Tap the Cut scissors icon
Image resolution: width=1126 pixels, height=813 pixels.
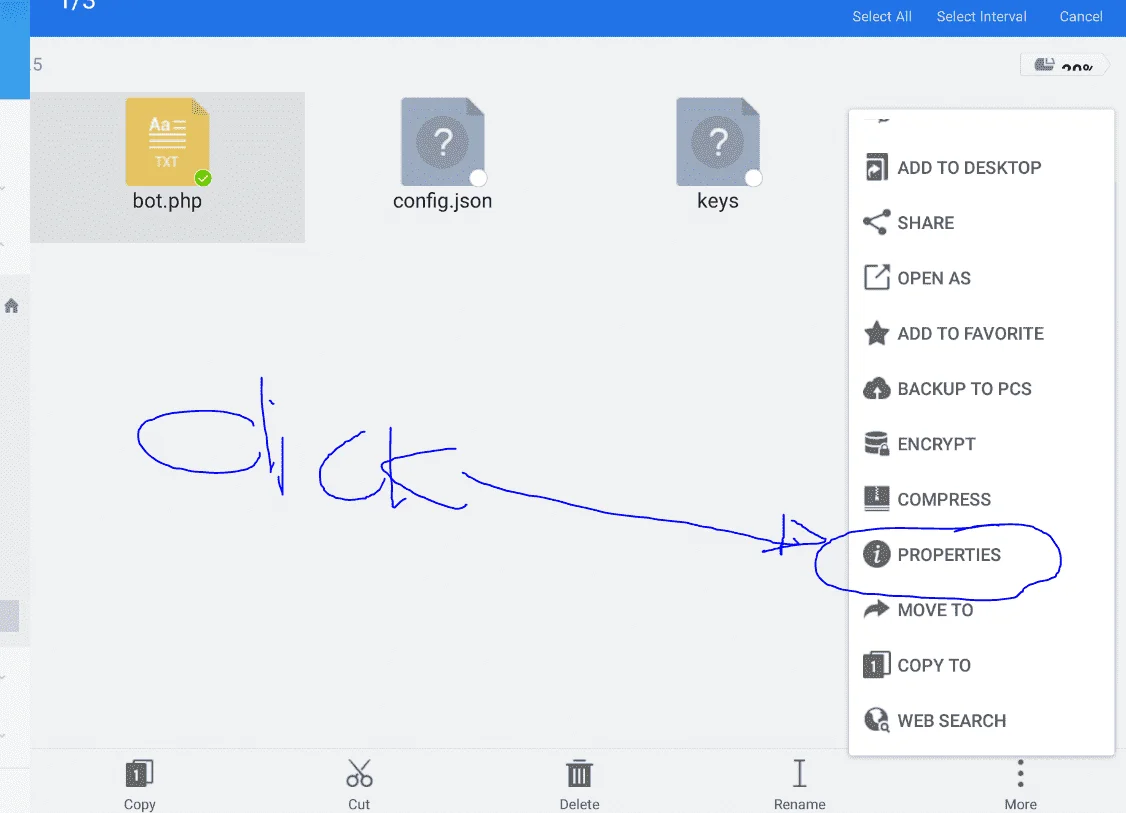coord(359,773)
